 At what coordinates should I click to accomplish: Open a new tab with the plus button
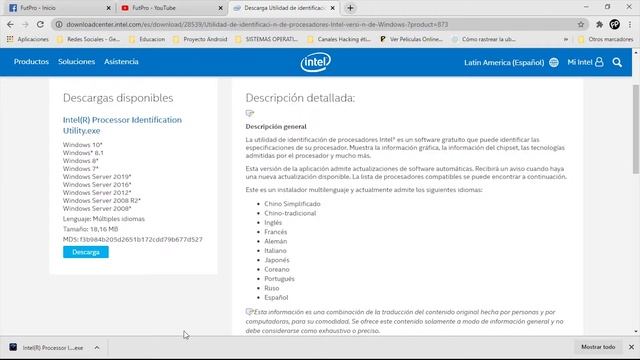coord(350,8)
